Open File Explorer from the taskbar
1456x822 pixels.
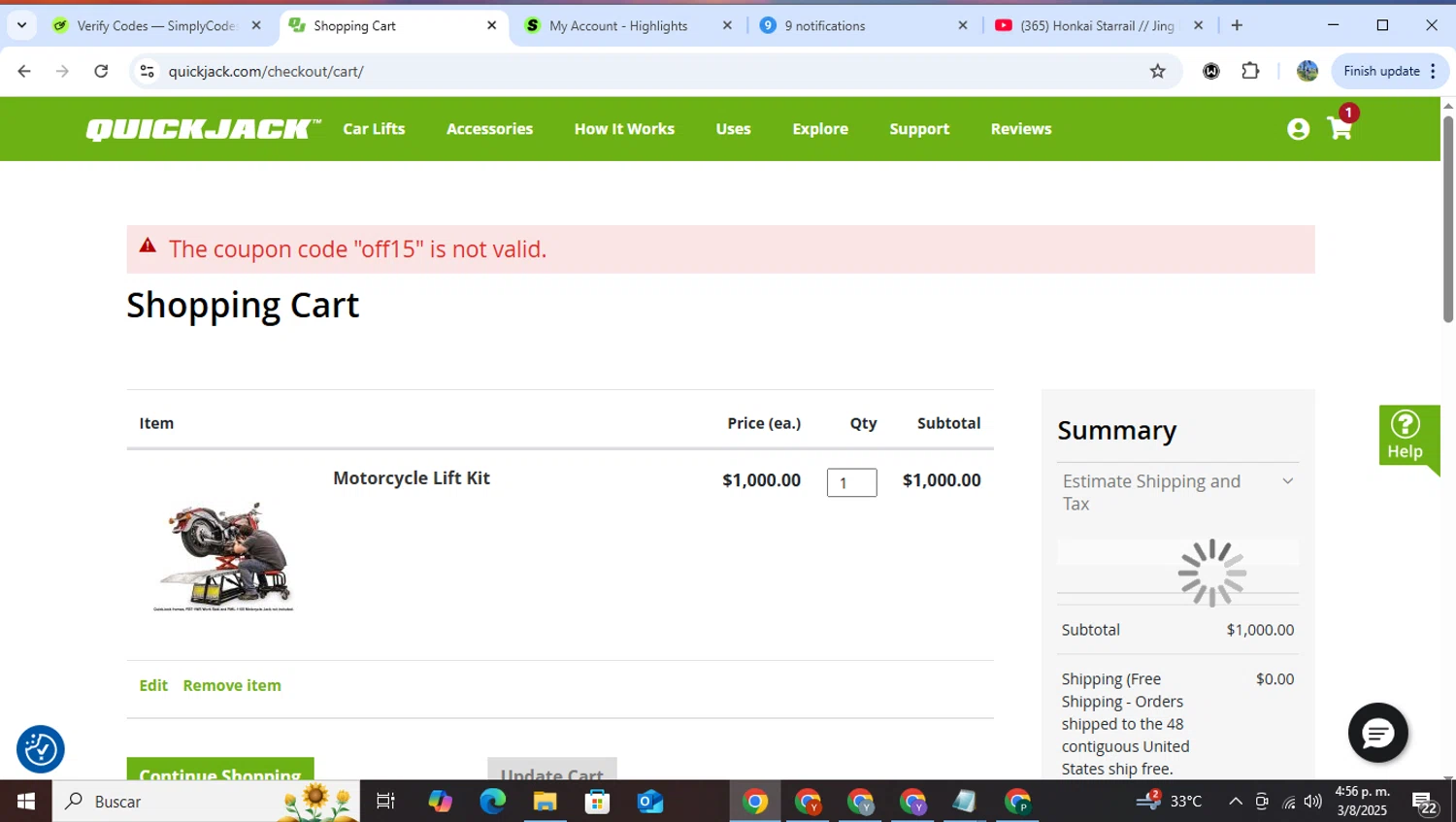point(545,801)
